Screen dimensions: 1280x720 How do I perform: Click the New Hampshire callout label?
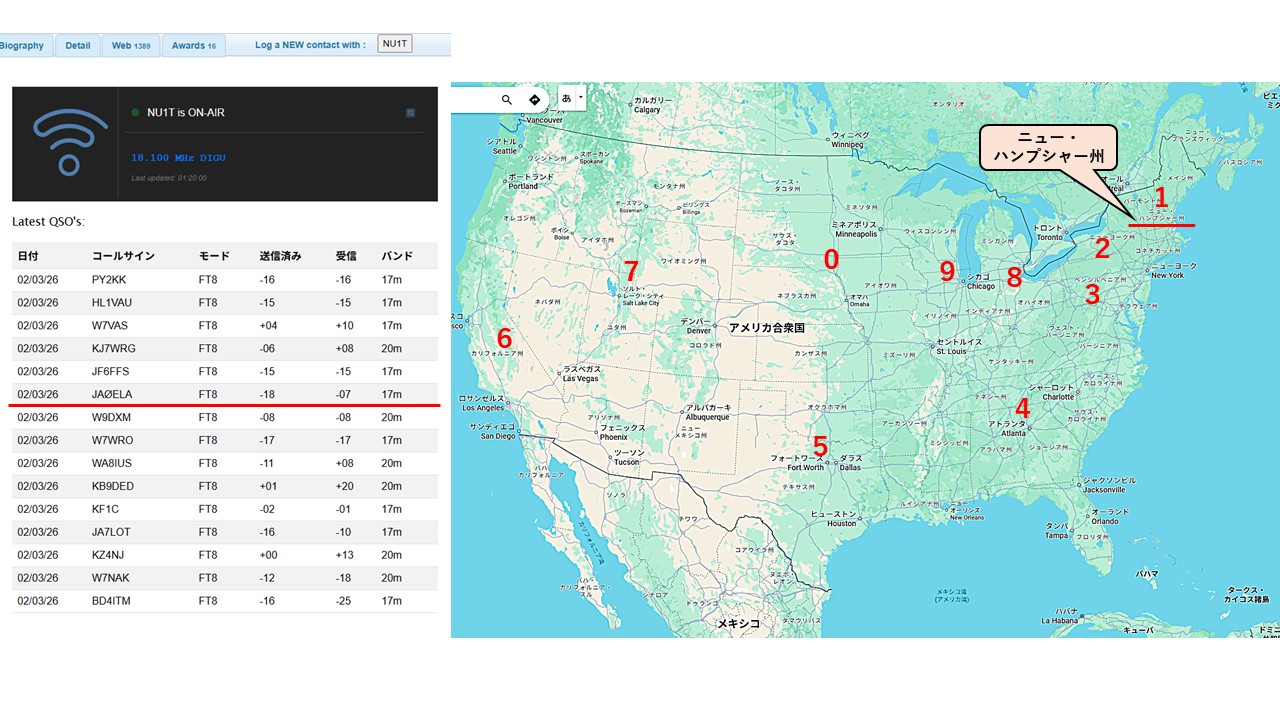pyautogui.click(x=1047, y=148)
